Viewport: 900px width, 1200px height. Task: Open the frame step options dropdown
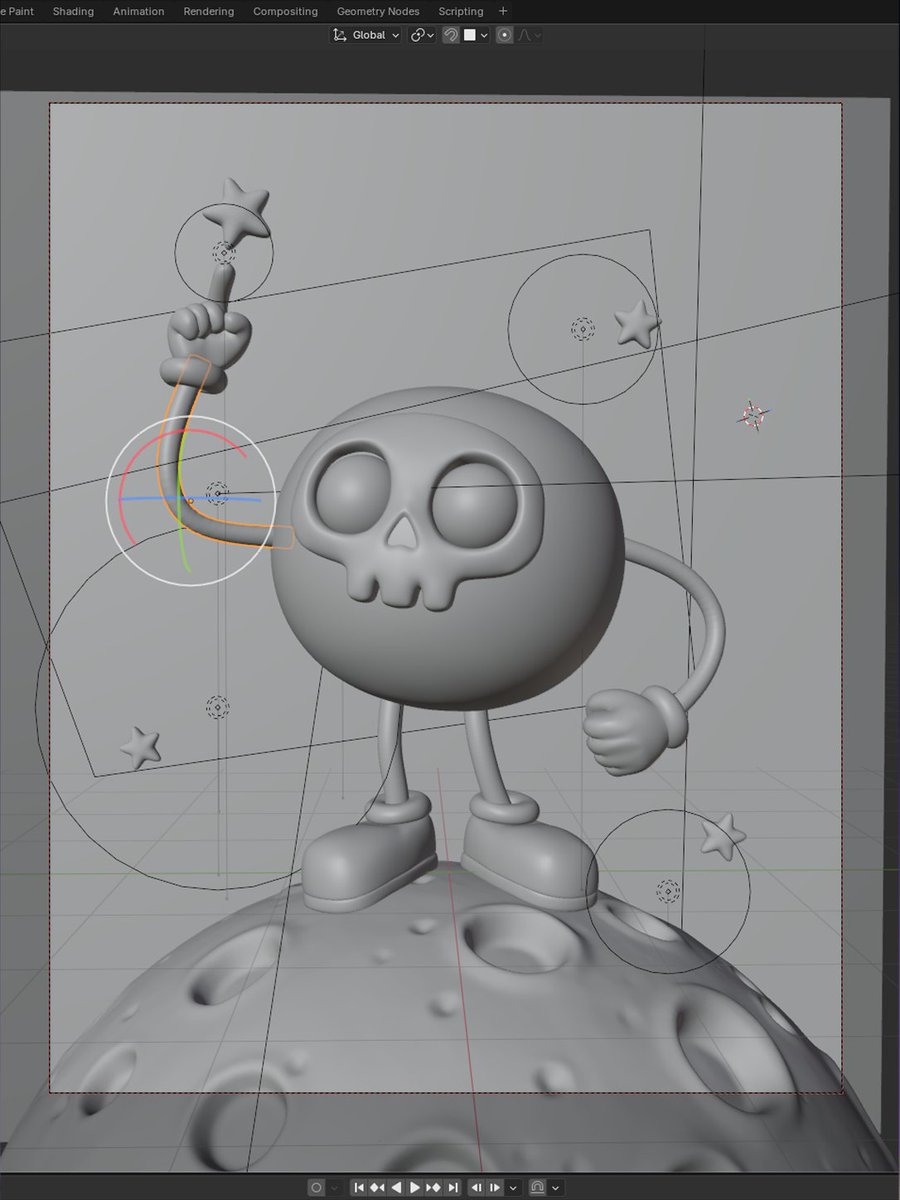pyautogui.click(x=514, y=1187)
